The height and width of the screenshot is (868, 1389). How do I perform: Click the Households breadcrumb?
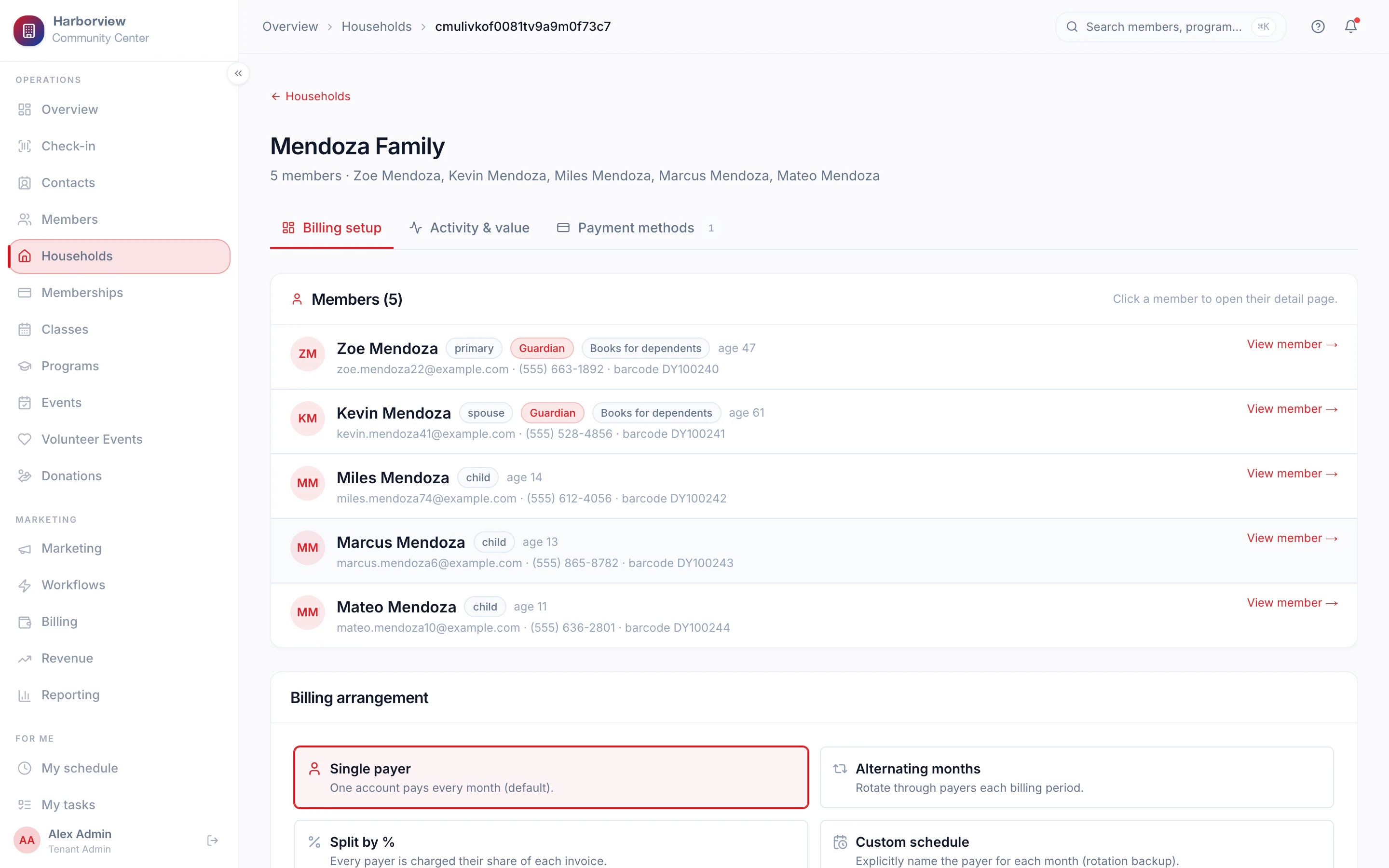(377, 27)
